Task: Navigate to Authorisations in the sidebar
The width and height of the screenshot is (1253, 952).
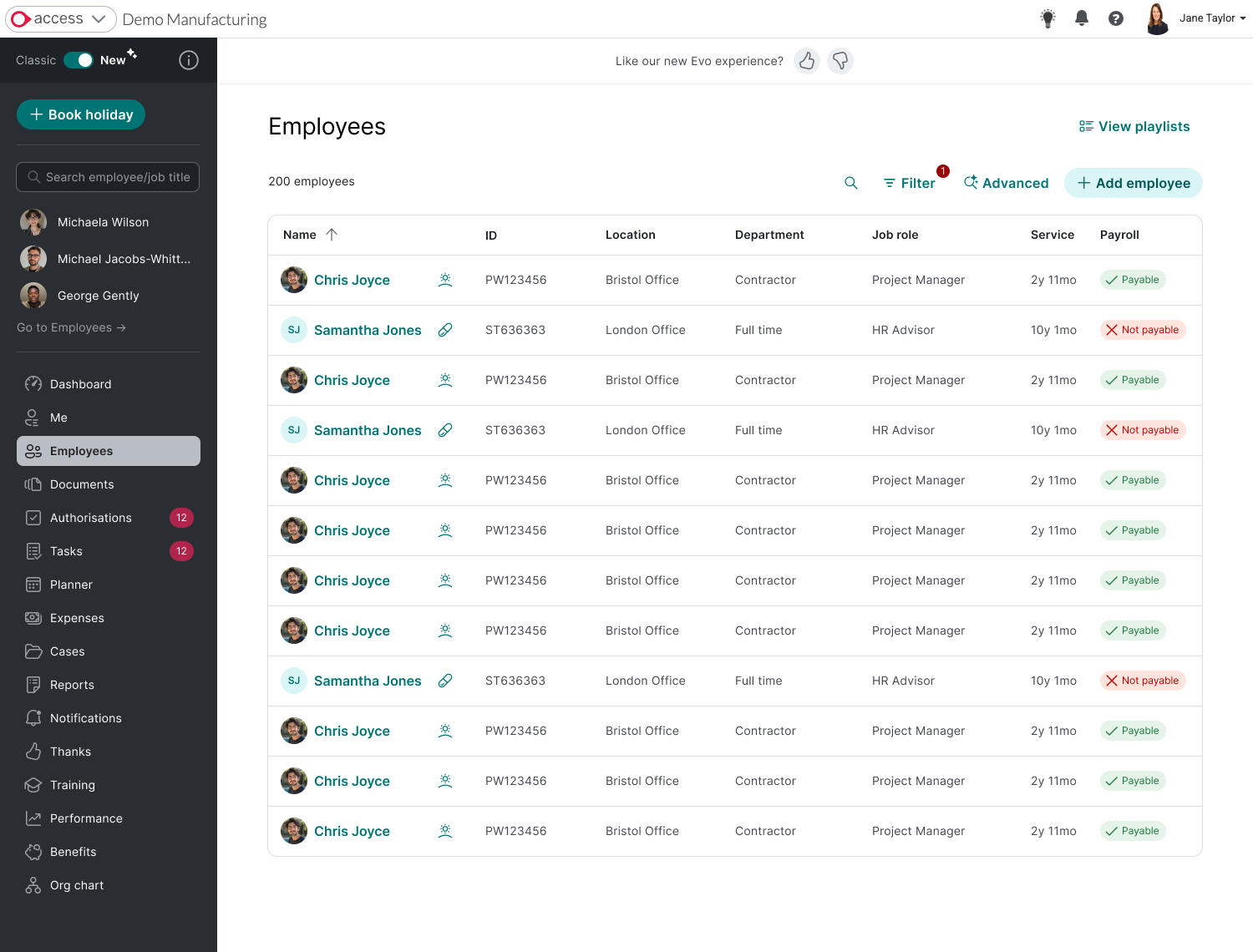Action: 90,518
